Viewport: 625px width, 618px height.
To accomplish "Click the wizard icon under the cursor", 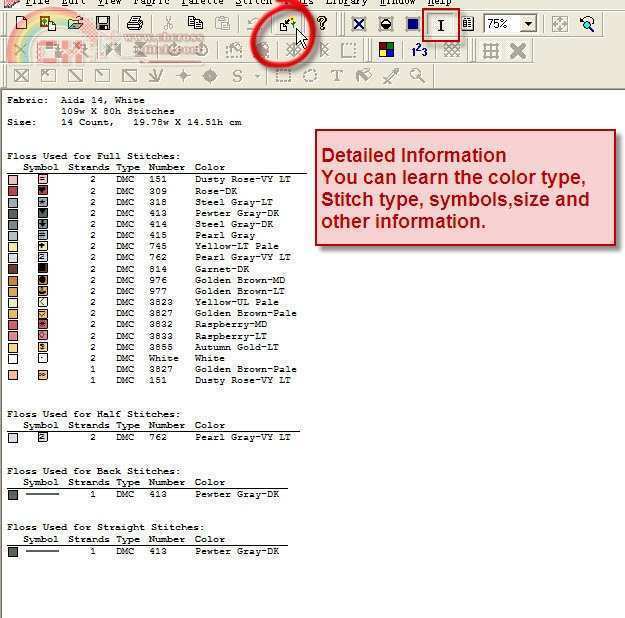I will click(x=287, y=24).
